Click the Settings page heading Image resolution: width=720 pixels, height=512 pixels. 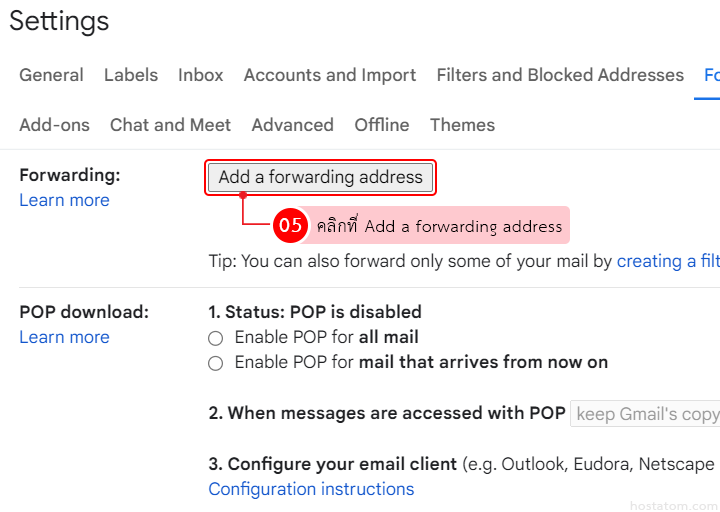pos(59,21)
